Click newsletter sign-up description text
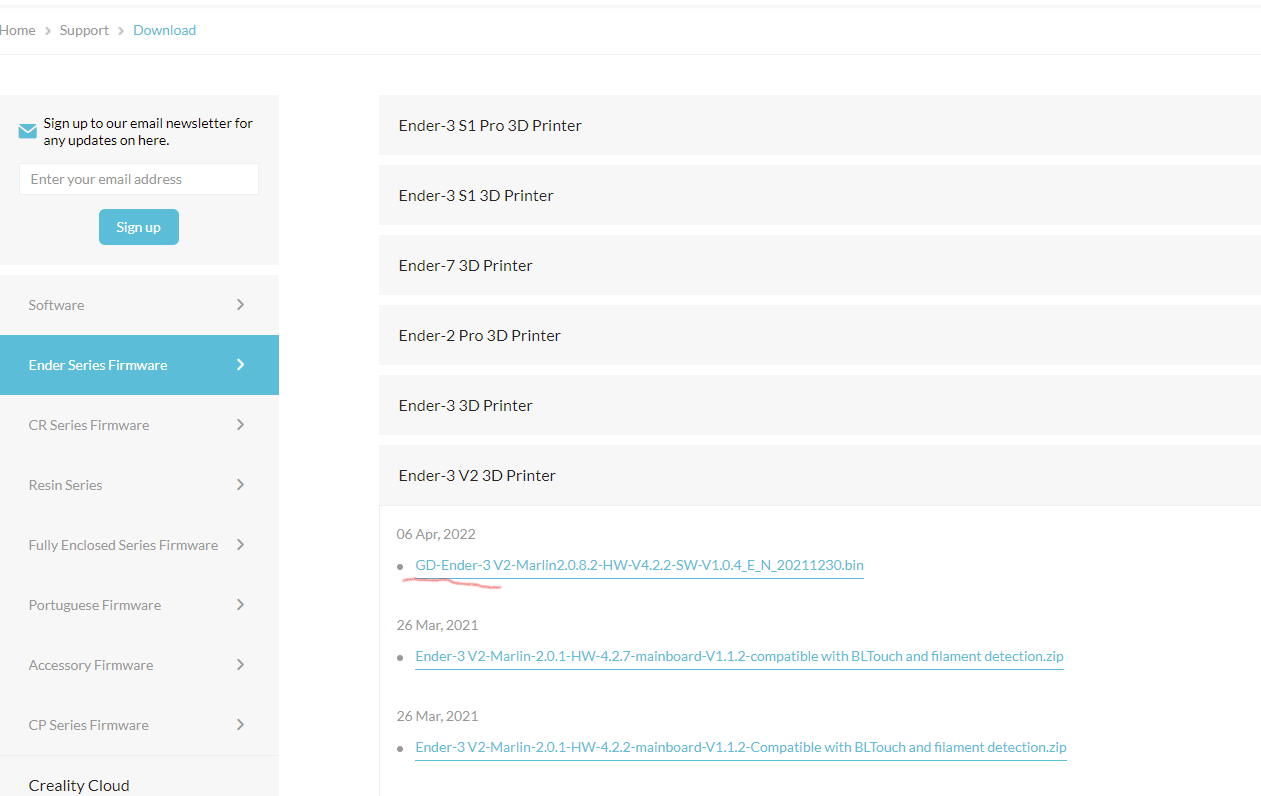 tap(148, 131)
